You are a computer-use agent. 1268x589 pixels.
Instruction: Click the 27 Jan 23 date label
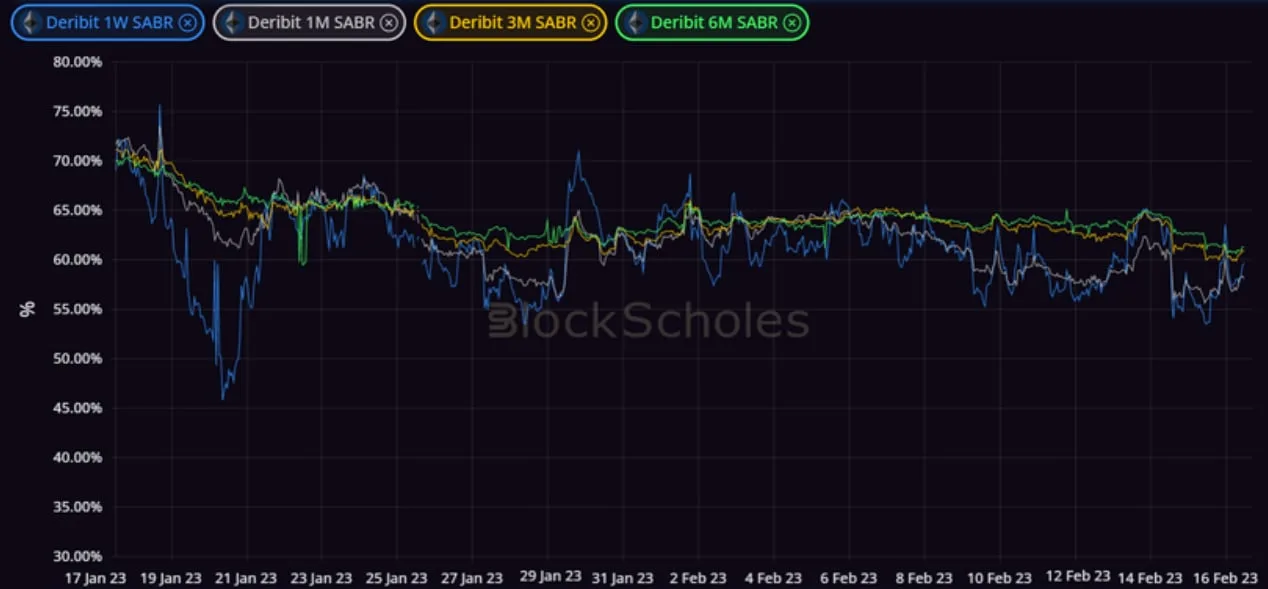click(x=472, y=578)
